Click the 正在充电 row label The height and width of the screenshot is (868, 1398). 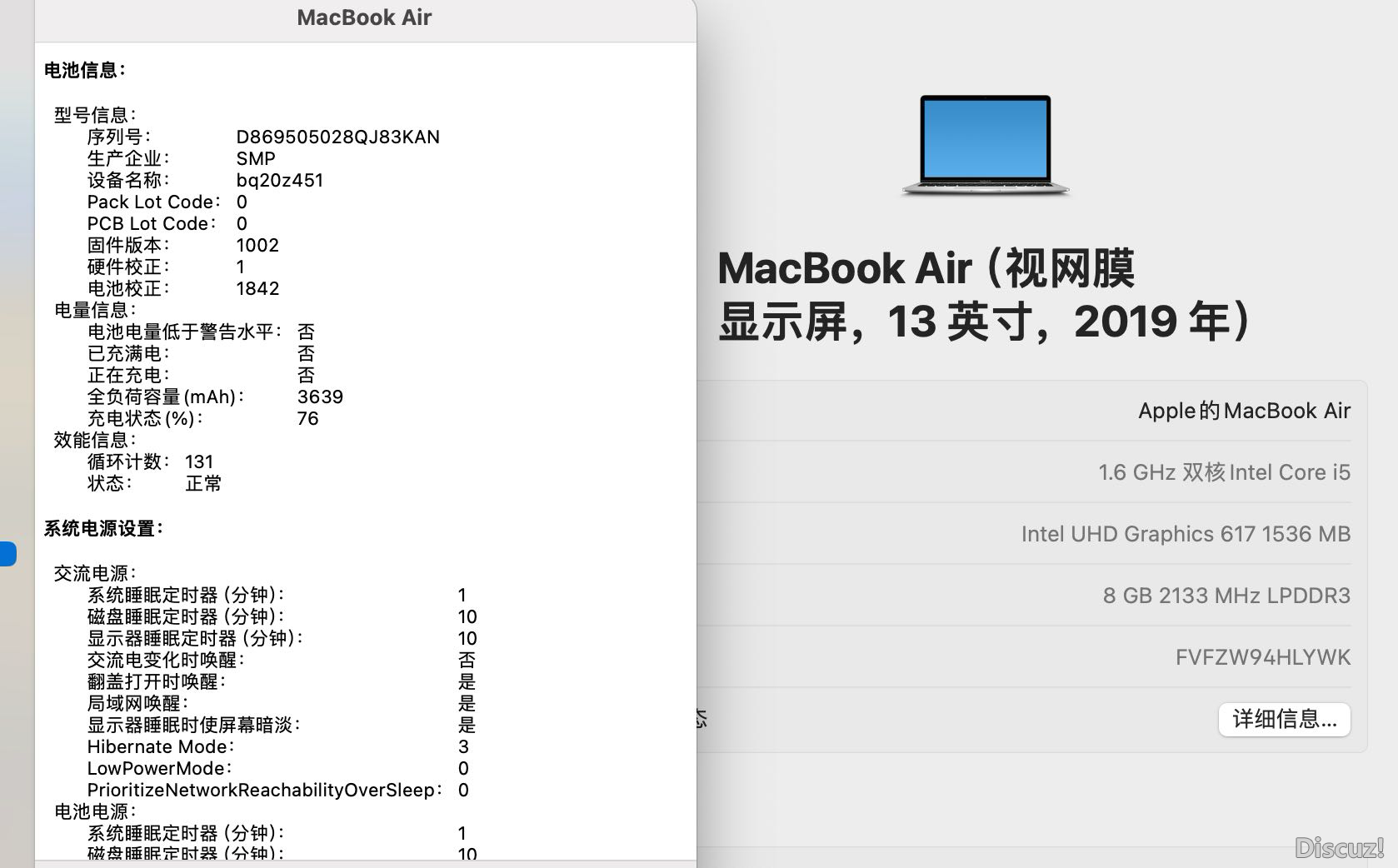tap(128, 375)
